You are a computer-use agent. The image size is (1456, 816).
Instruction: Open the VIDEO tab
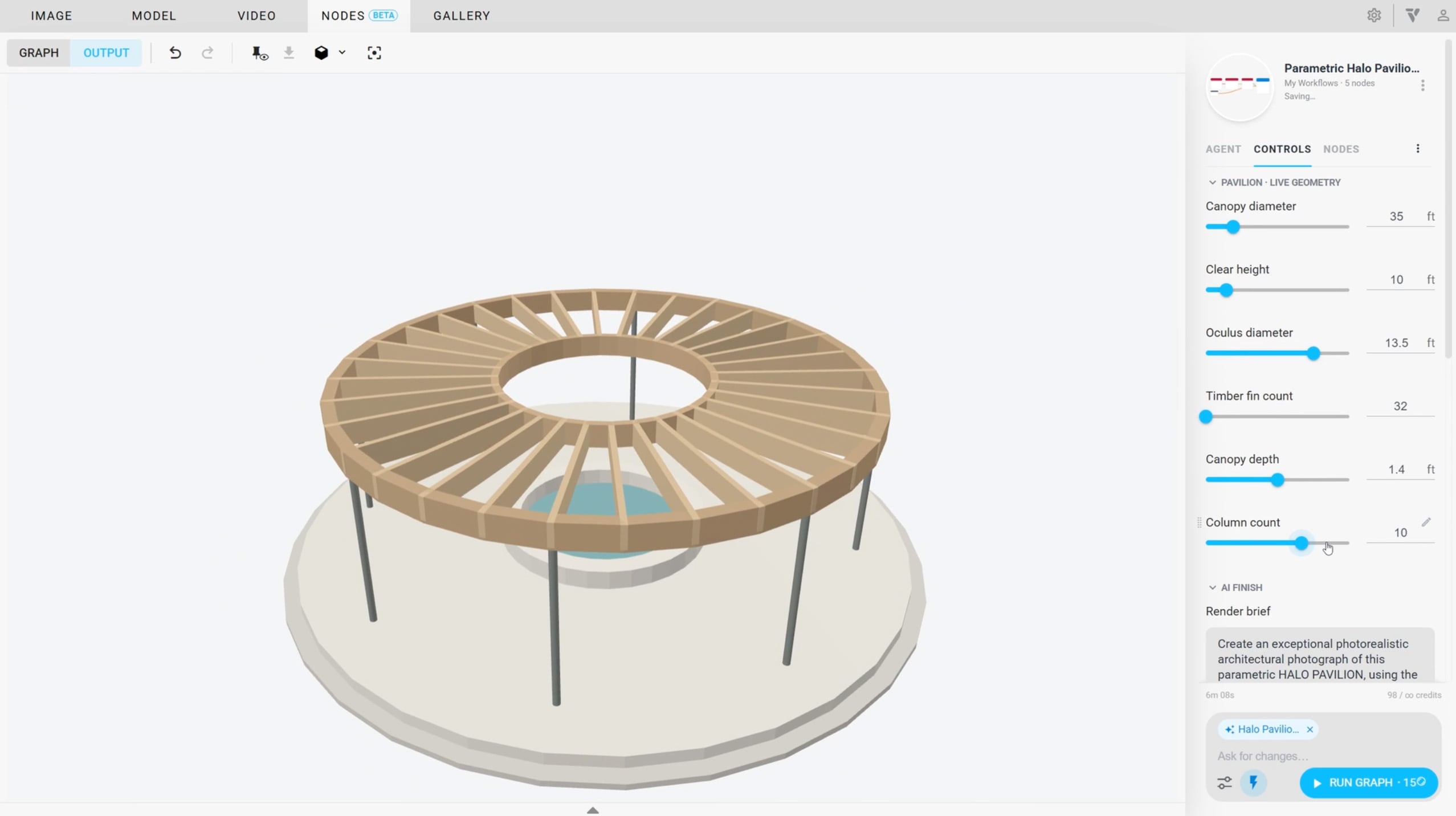[256, 16]
